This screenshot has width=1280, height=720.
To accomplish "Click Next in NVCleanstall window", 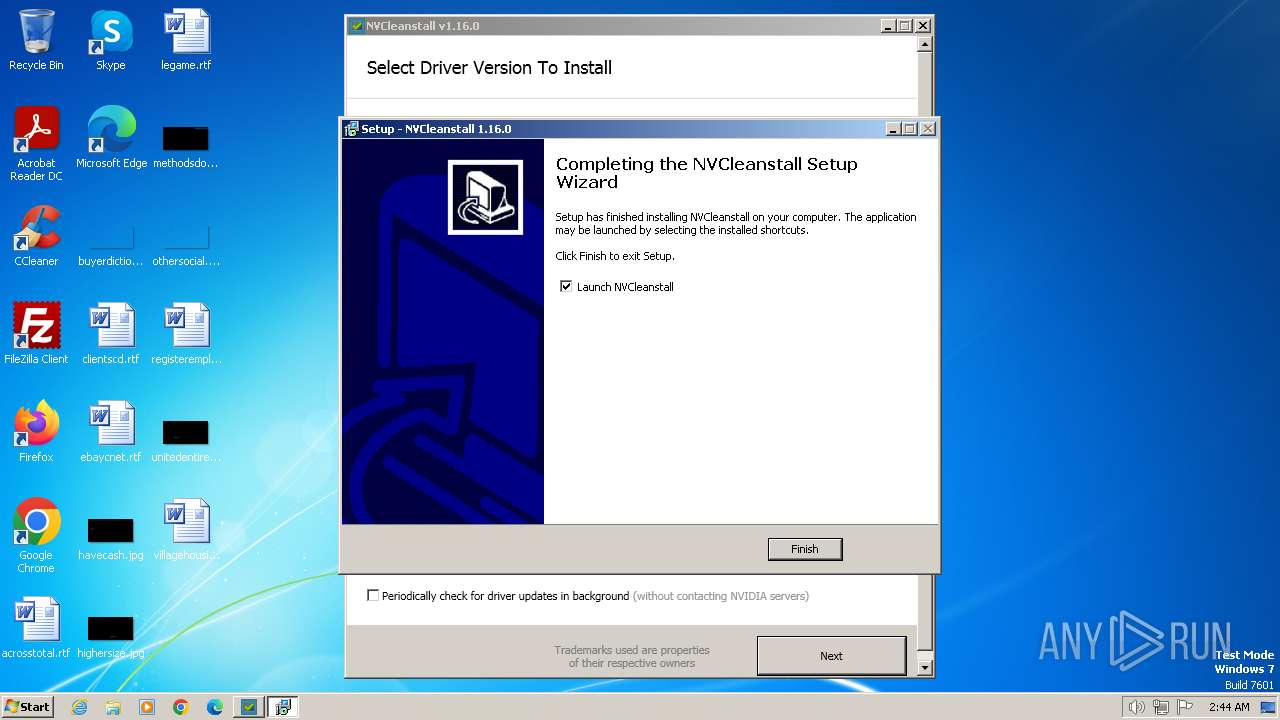I will point(831,656).
